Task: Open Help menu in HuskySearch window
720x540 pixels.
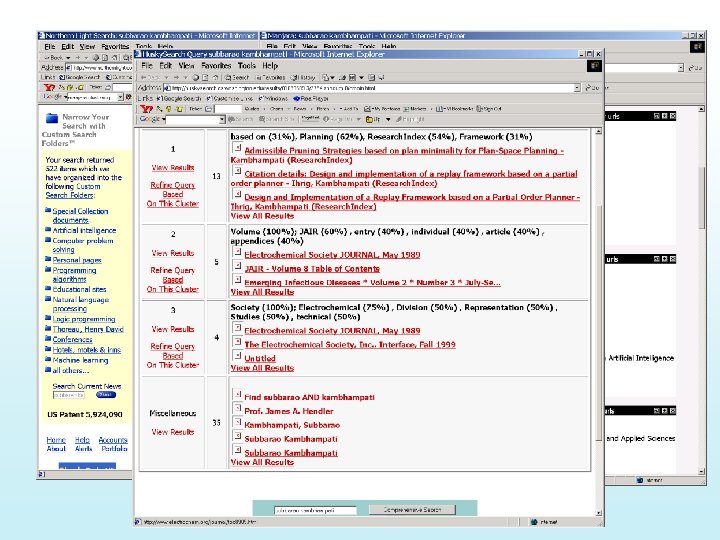Action: [x=270, y=66]
